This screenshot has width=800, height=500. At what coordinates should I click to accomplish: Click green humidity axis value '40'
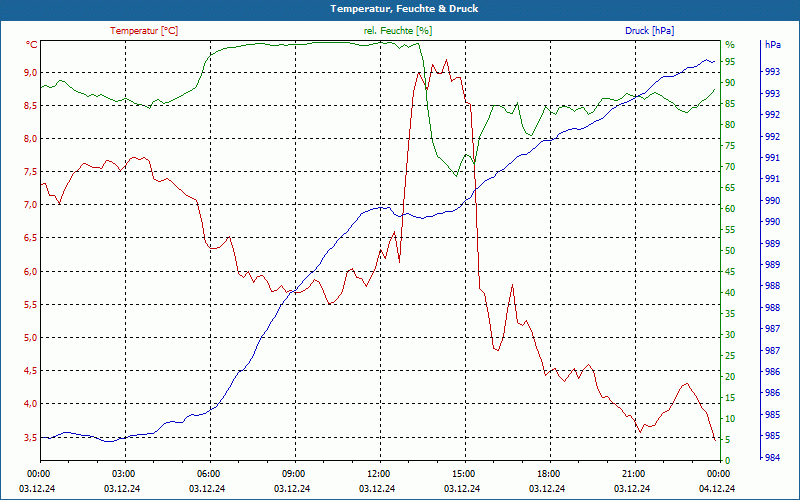pyautogui.click(x=730, y=293)
